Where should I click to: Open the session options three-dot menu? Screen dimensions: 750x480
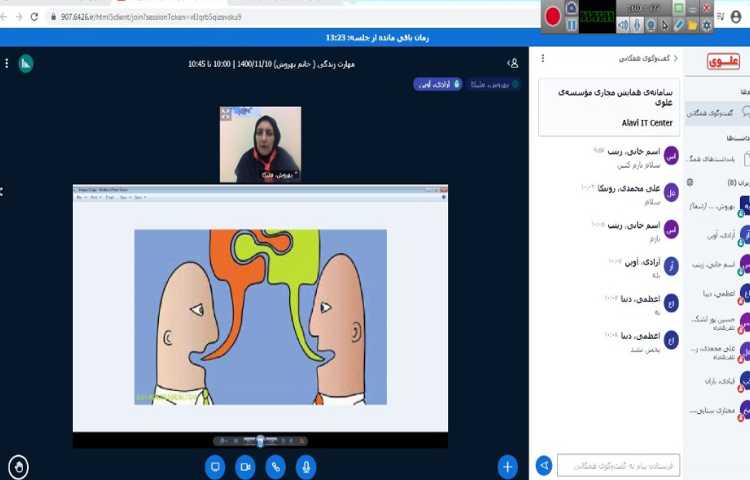(x=6, y=63)
